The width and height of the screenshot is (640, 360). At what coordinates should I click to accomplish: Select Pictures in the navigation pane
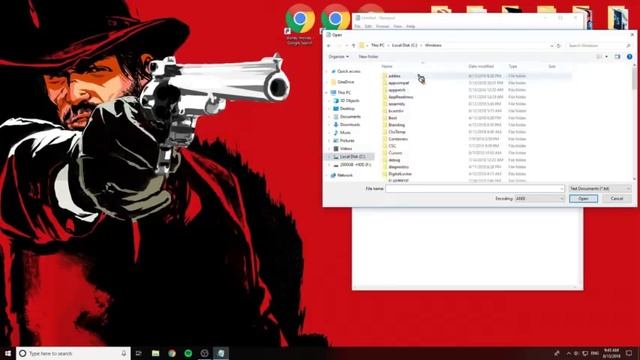tap(347, 140)
